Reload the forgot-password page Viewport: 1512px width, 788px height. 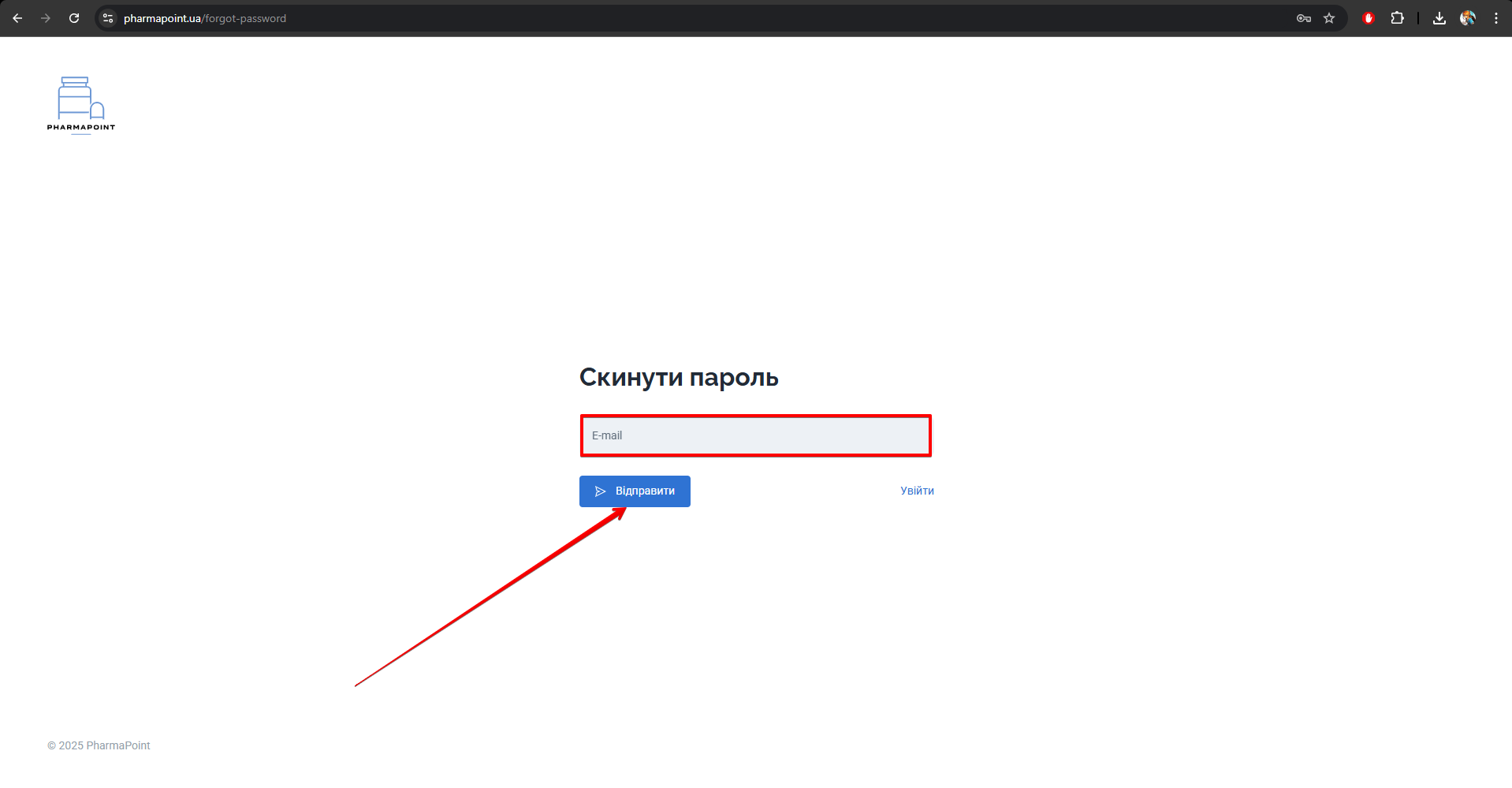(x=74, y=18)
